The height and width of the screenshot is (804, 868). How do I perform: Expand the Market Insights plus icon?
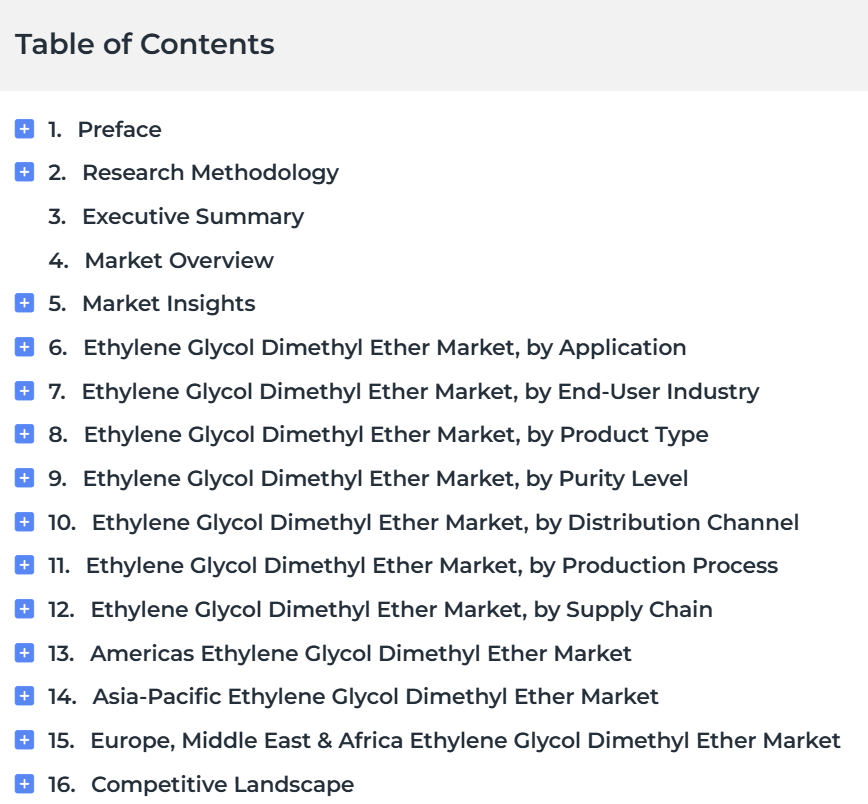[24, 303]
